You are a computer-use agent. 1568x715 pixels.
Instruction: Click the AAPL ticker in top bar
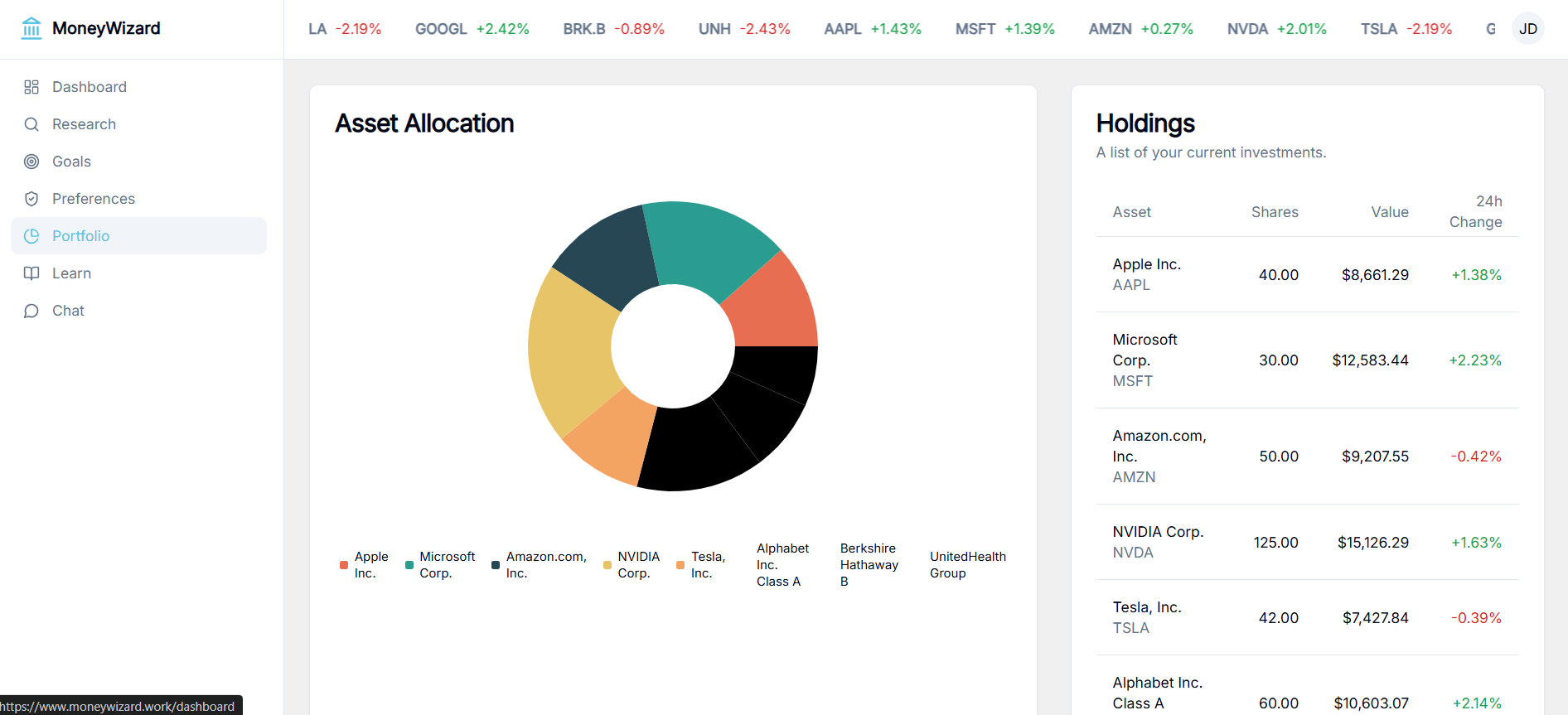(872, 29)
